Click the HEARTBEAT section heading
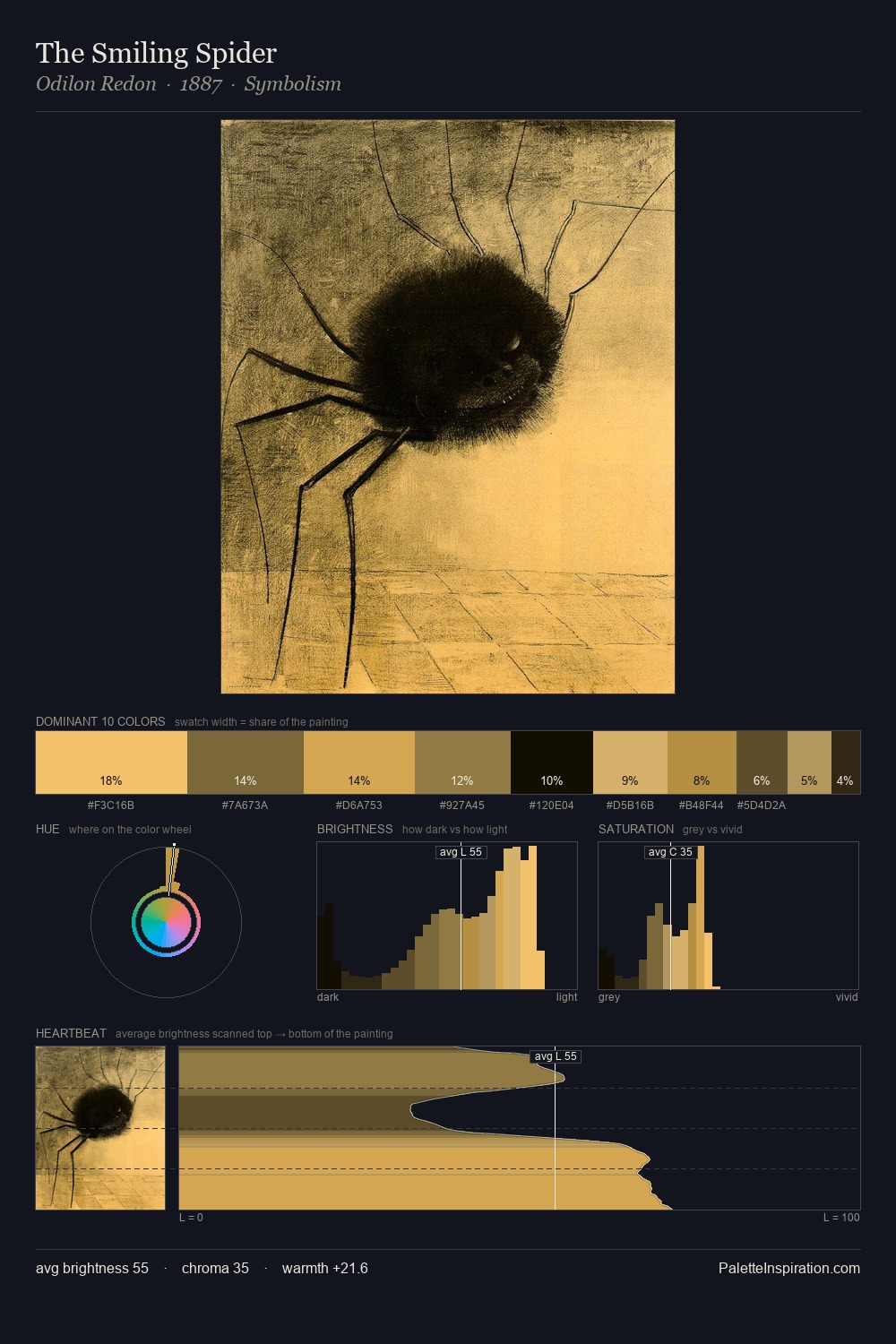Screen dimensions: 896x1344 [71, 1033]
